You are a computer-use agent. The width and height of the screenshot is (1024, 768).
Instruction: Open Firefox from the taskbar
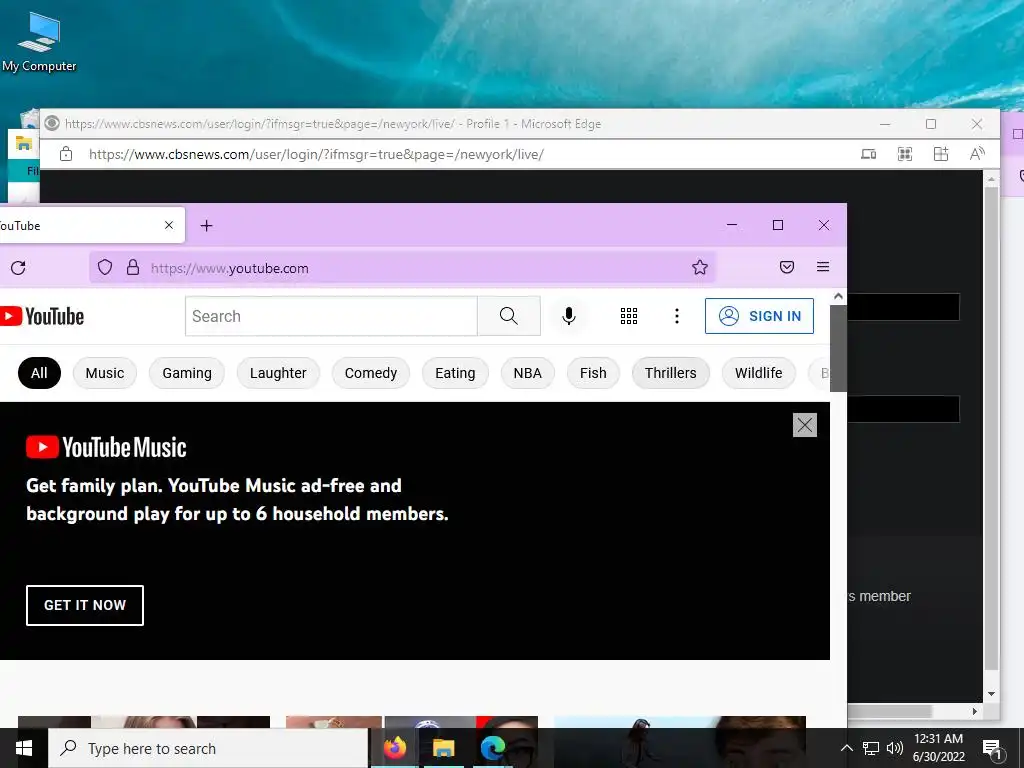click(394, 748)
